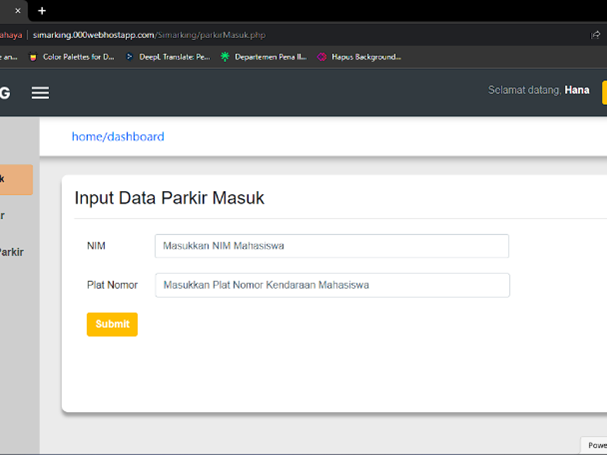Select the second sidebar menu item
Viewport: 607px width, 455px height.
click(10, 215)
